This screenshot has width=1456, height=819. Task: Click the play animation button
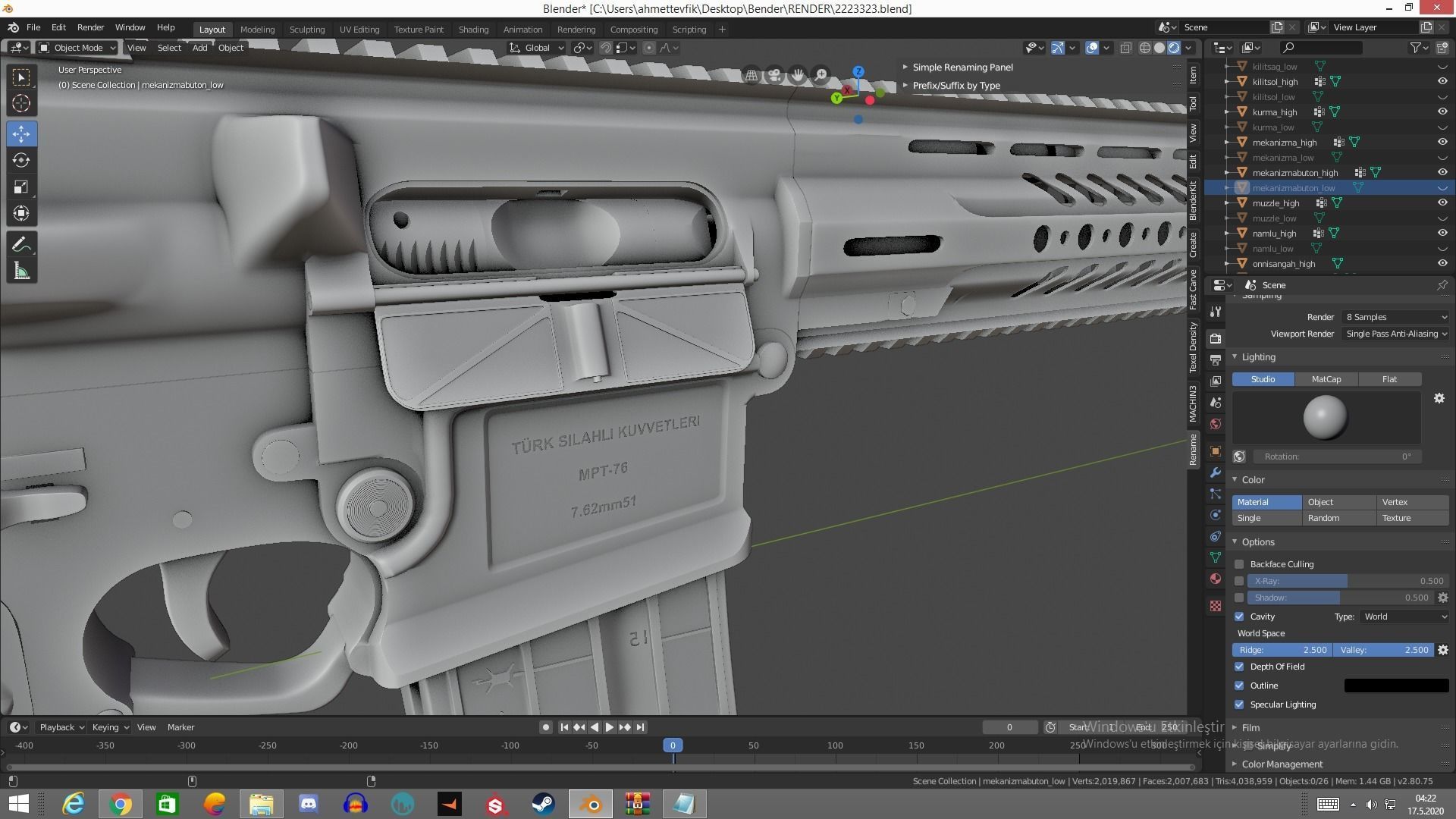609,727
